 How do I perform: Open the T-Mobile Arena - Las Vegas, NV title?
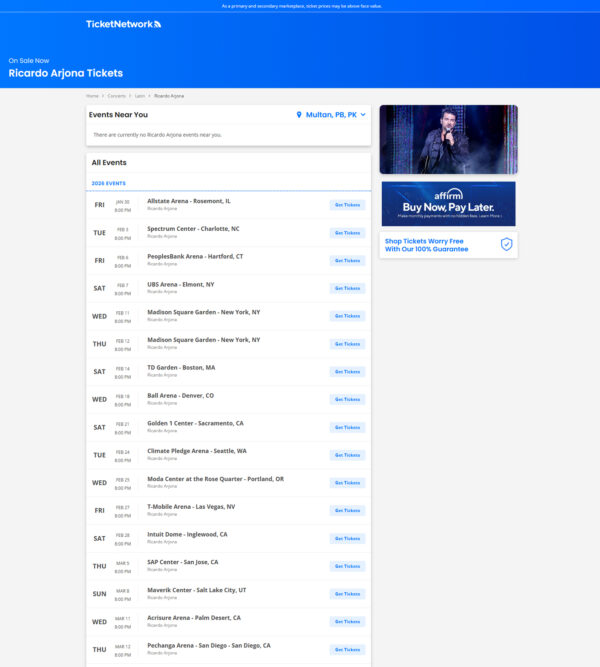point(191,507)
